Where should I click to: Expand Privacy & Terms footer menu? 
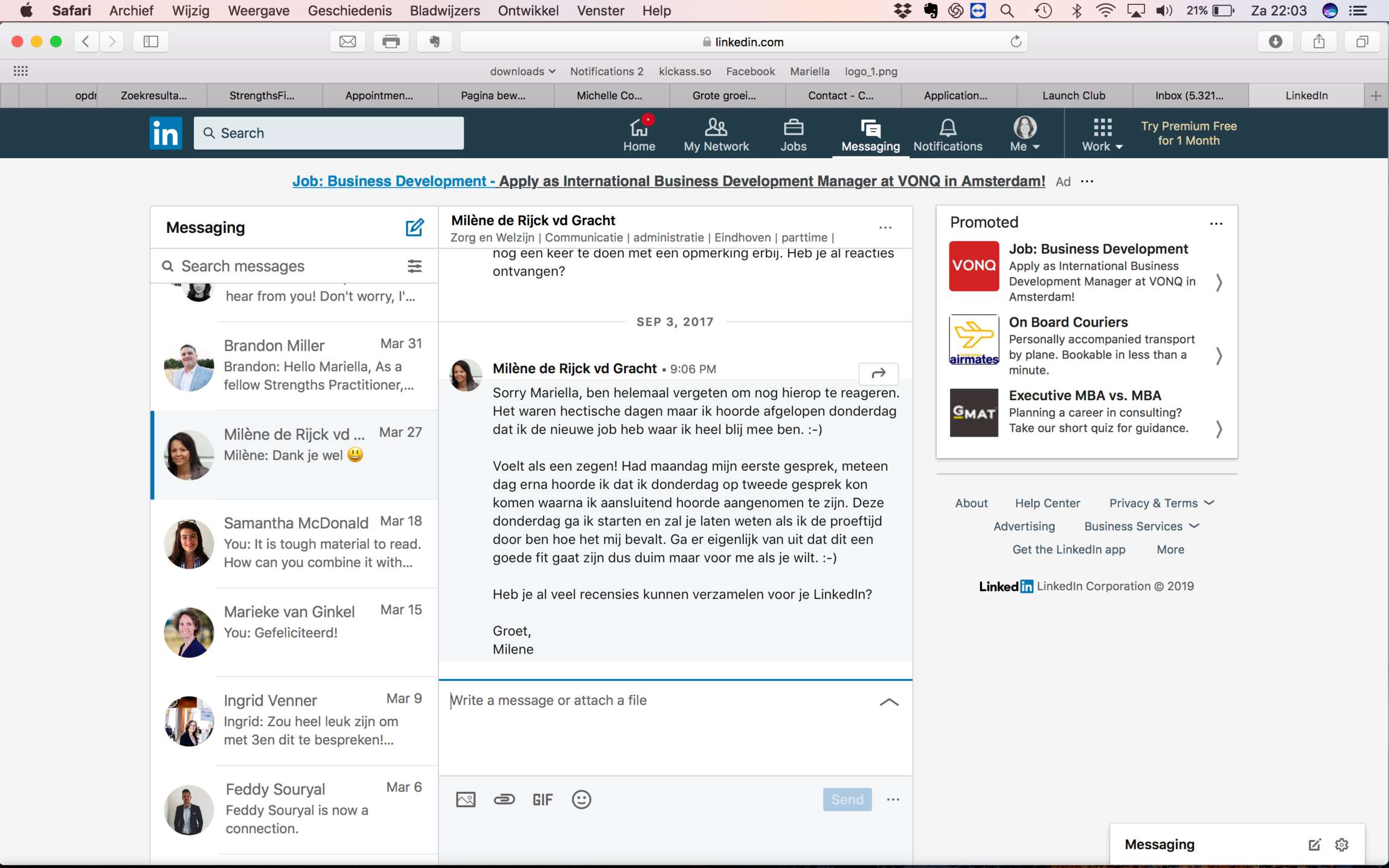(x=1161, y=503)
